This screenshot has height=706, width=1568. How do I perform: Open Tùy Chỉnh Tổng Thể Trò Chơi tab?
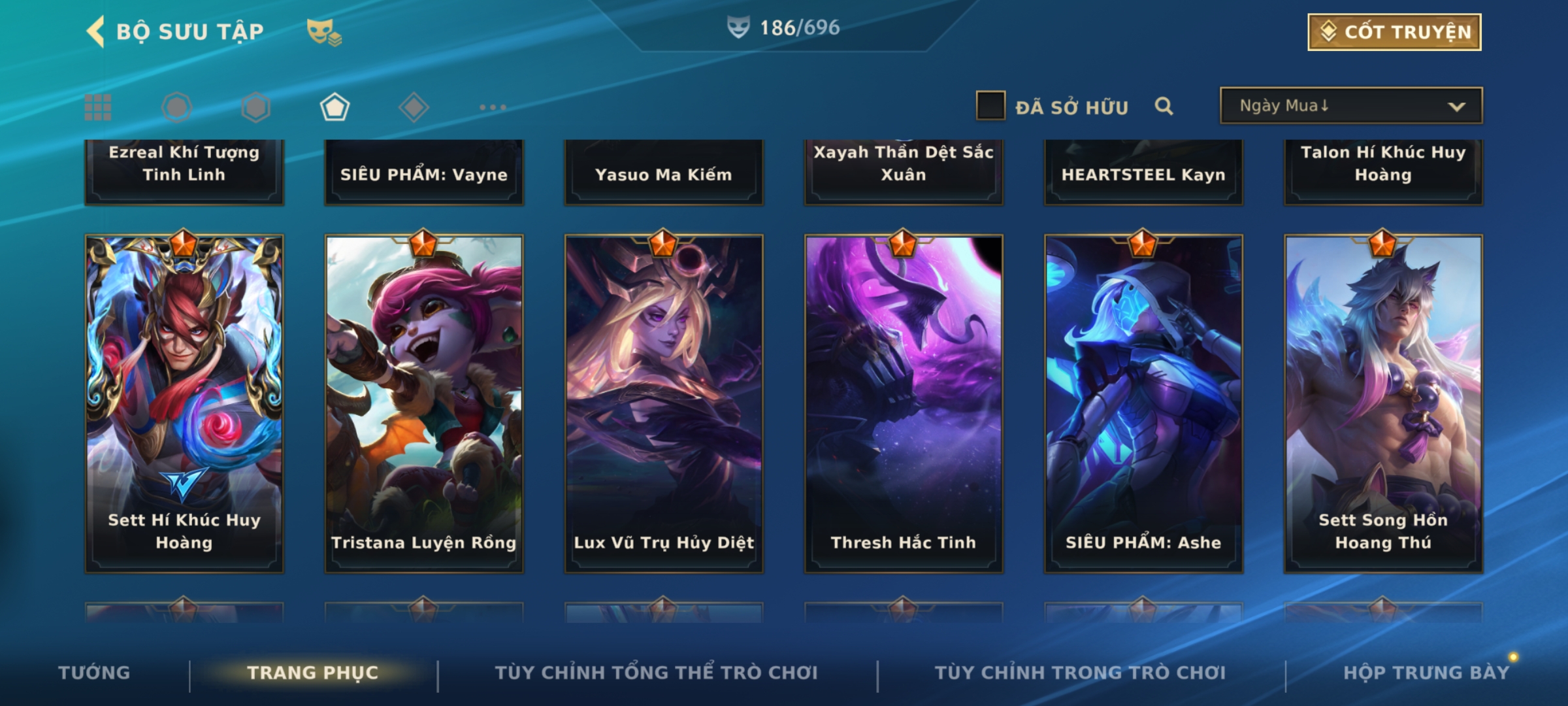click(656, 673)
